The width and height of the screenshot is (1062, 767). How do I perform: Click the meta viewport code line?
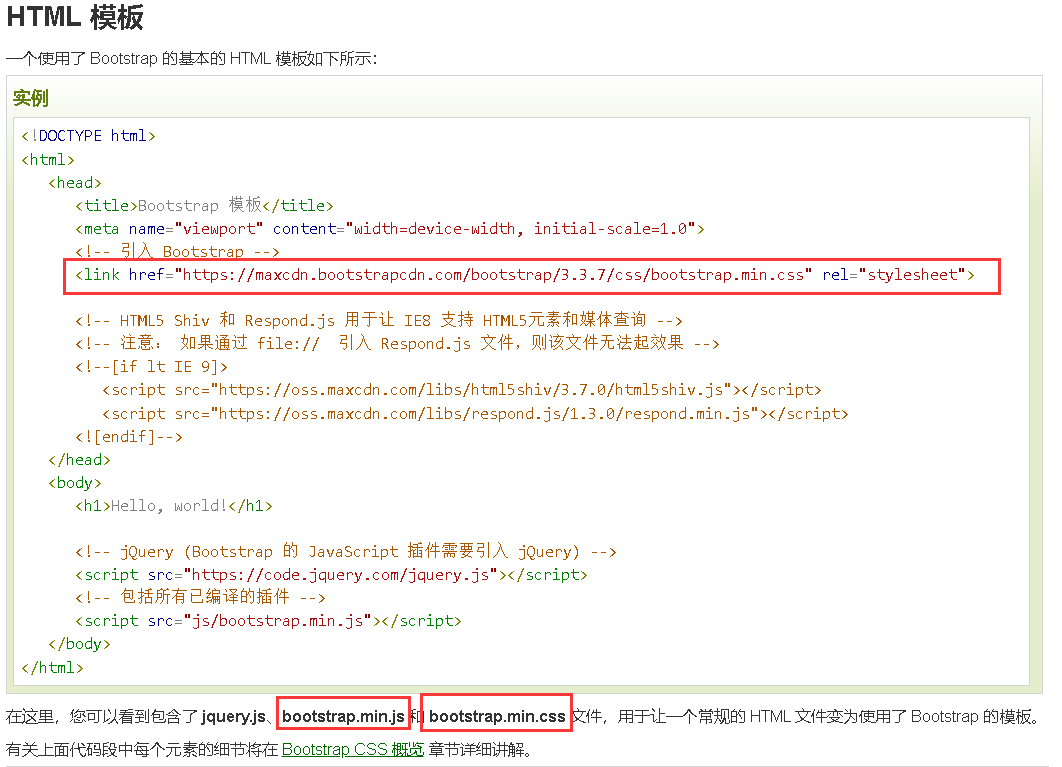click(390, 229)
